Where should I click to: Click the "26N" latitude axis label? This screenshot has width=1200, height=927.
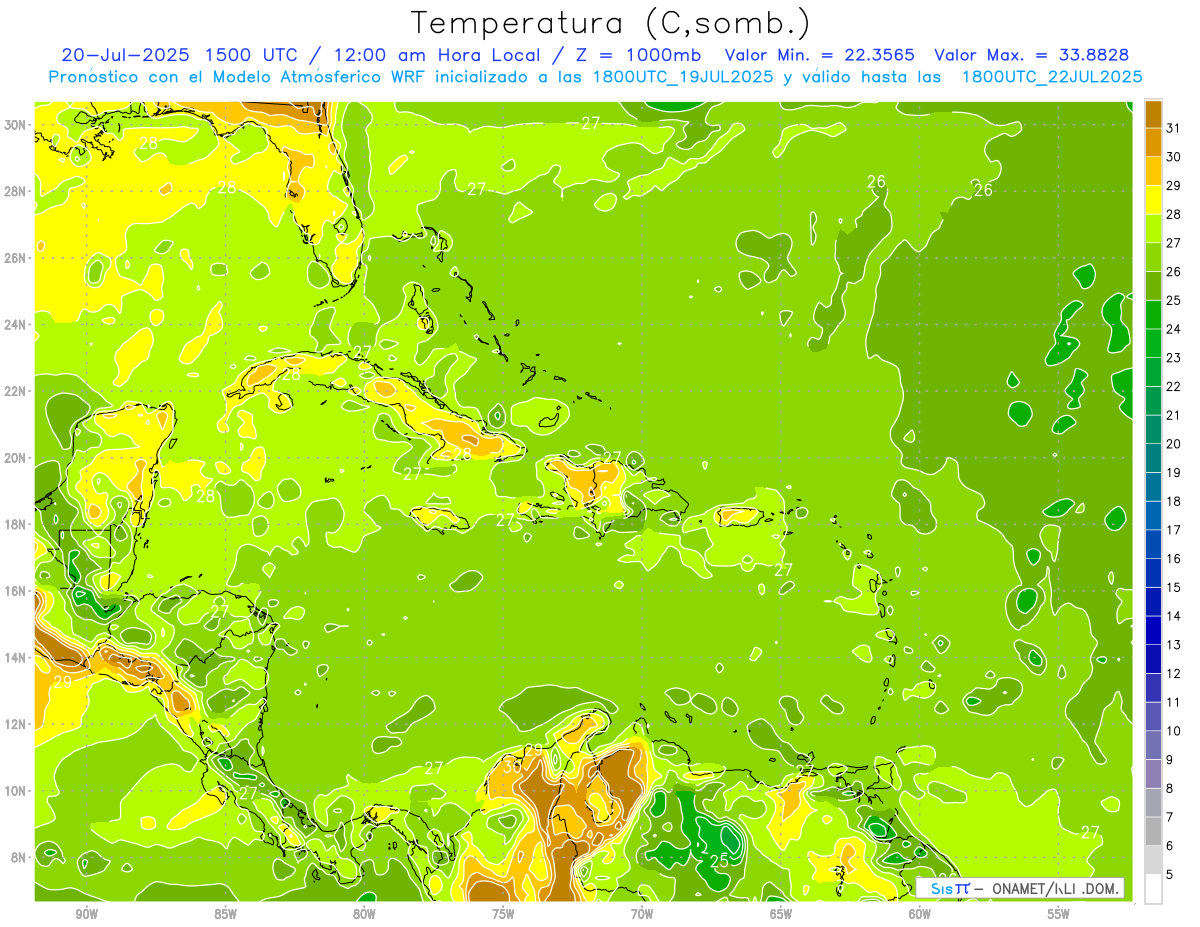[15, 258]
